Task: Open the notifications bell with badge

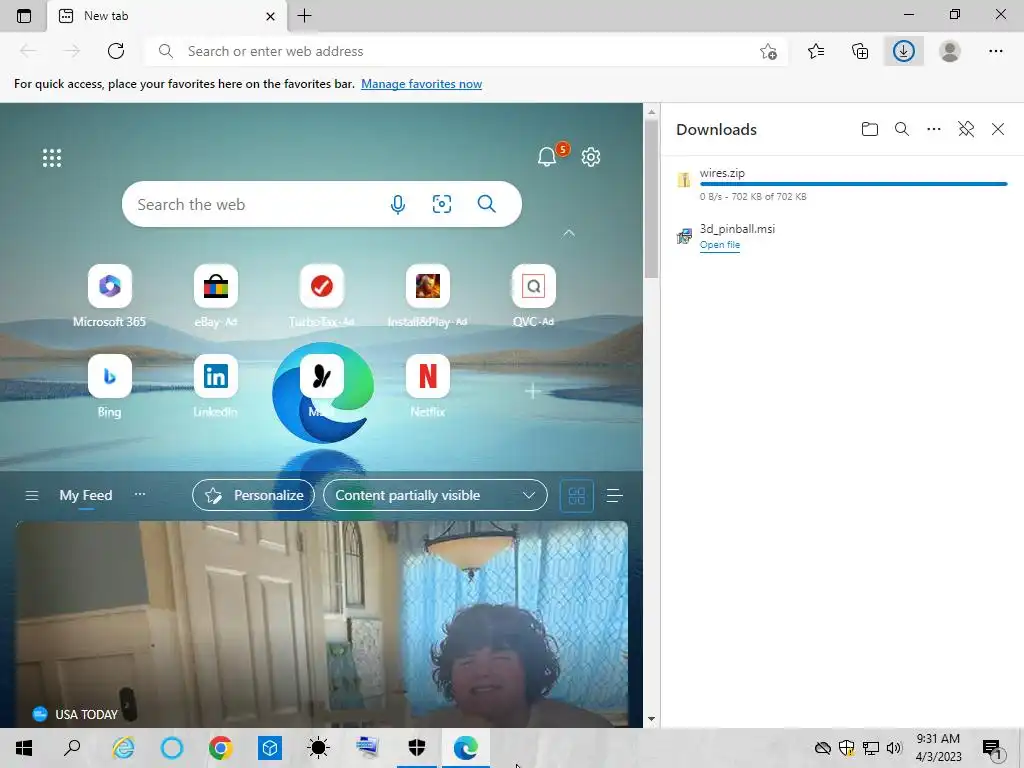Action: [548, 155]
